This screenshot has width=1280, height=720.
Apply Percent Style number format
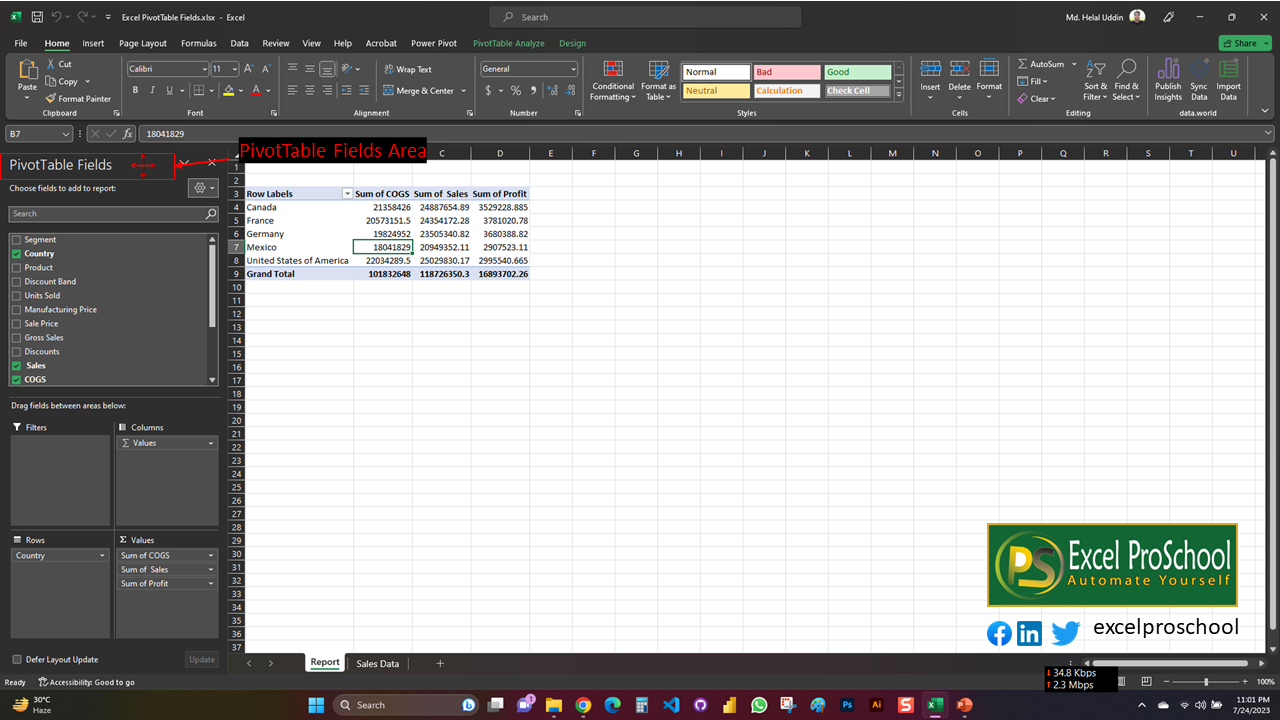[516, 90]
